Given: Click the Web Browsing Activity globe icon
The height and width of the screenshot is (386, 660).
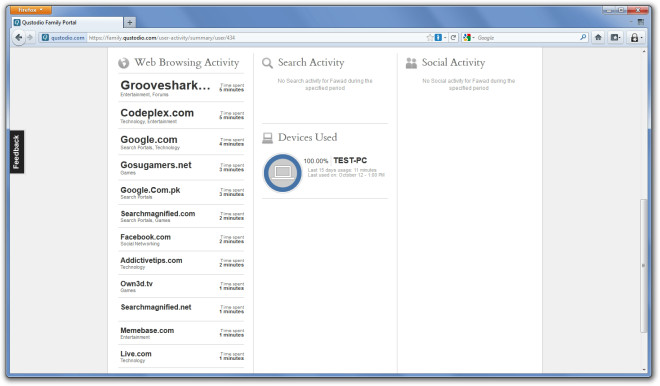Looking at the screenshot, I should (x=123, y=63).
